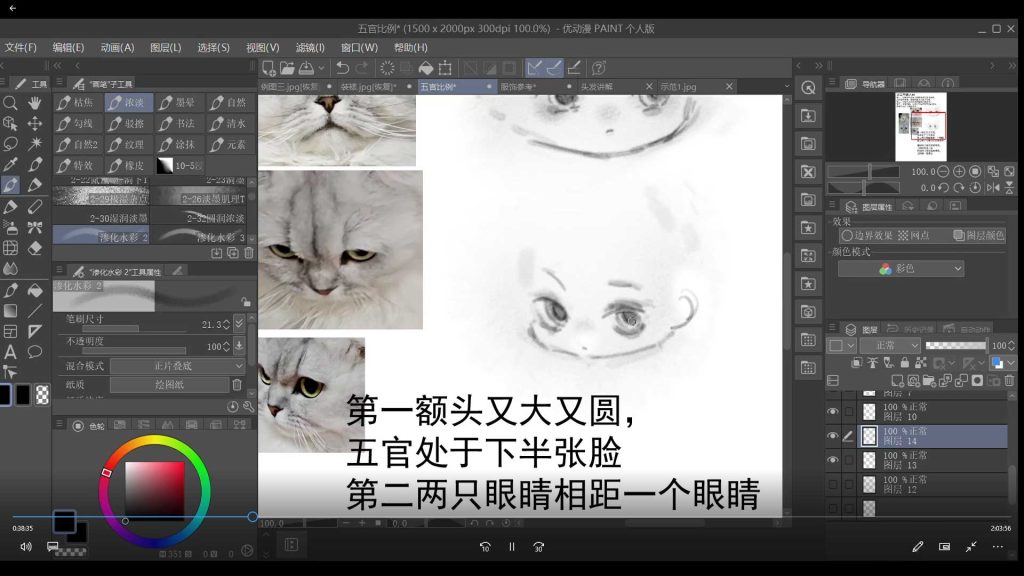Switch to the 示范1.jpg canvas tab
The height and width of the screenshot is (576, 1024).
[696, 86]
